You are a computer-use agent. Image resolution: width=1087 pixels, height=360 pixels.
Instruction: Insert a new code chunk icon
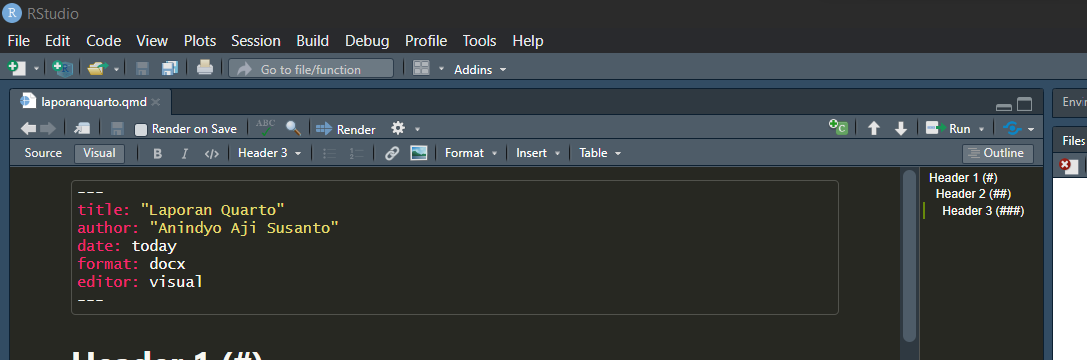point(838,128)
